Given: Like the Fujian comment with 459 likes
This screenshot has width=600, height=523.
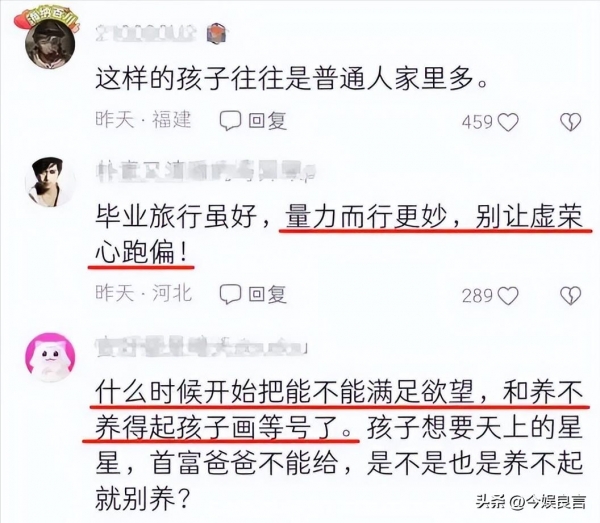Looking at the screenshot, I should [x=509, y=122].
